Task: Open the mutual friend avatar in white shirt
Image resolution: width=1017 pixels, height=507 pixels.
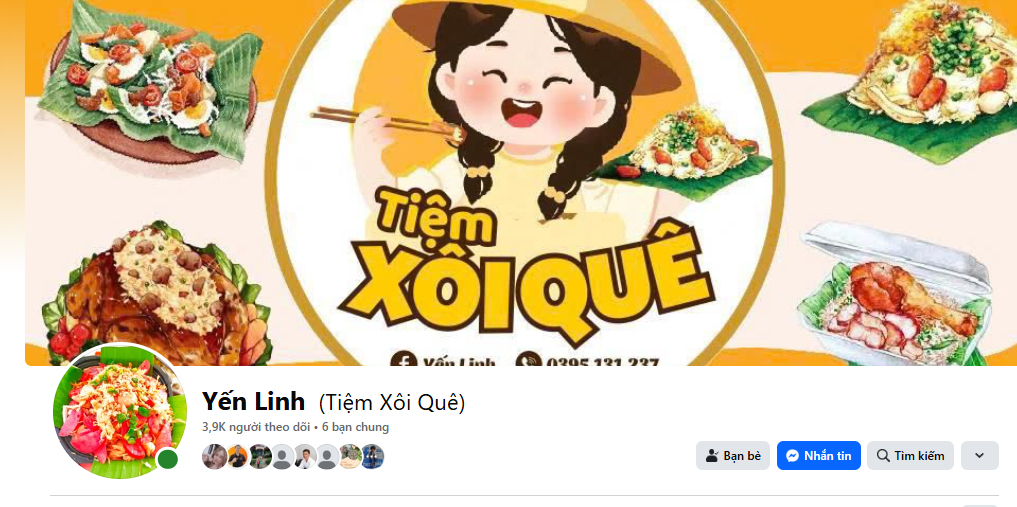Action: pos(305,456)
